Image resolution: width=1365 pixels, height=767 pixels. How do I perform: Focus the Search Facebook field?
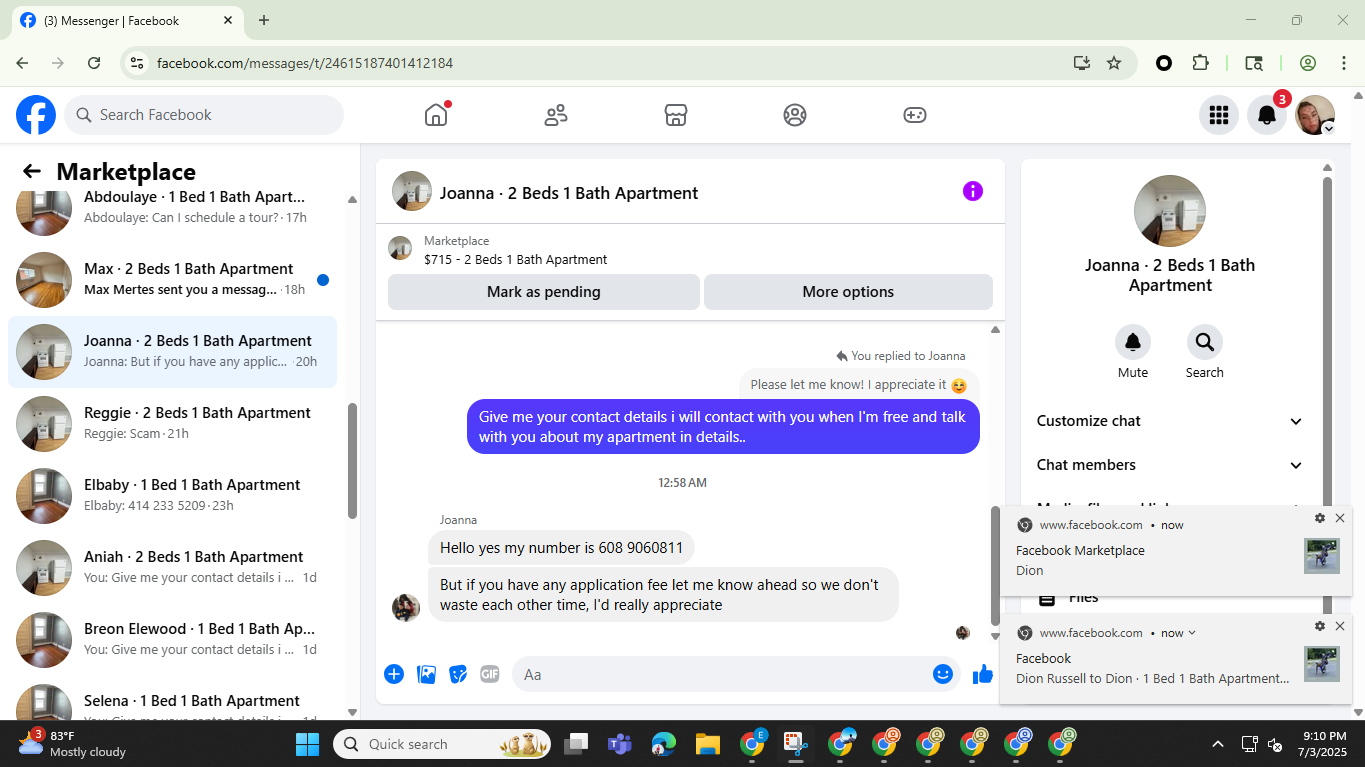(204, 115)
